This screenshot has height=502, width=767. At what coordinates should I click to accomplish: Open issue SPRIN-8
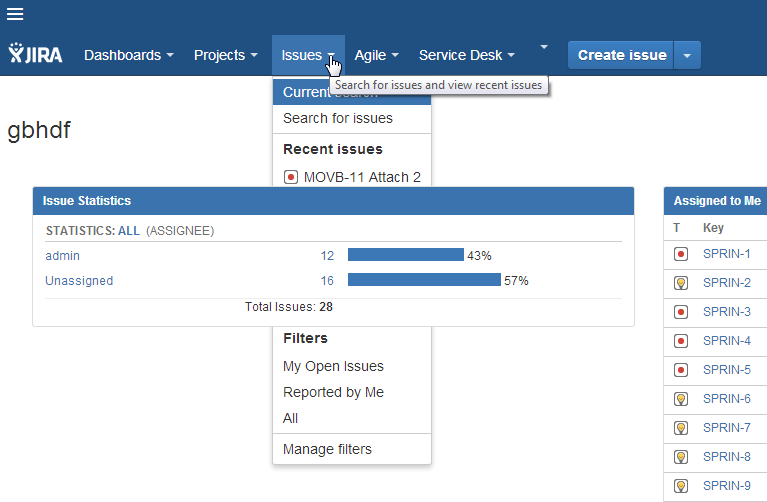(726, 456)
